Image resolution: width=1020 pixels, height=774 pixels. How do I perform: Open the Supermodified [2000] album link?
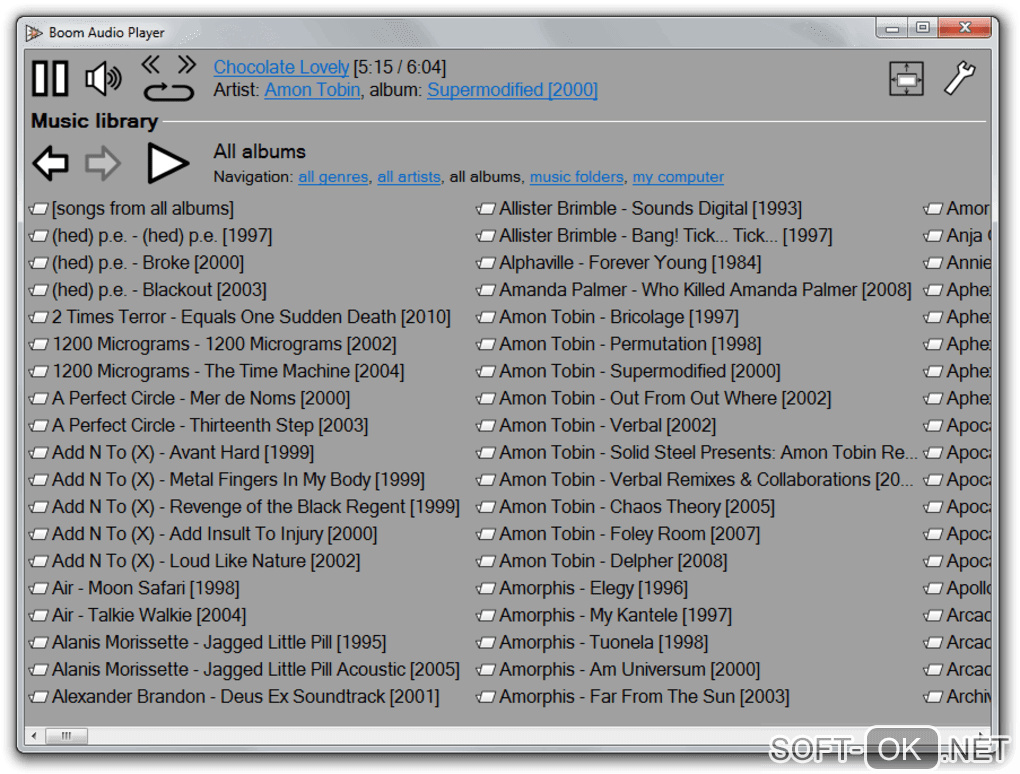coord(512,90)
